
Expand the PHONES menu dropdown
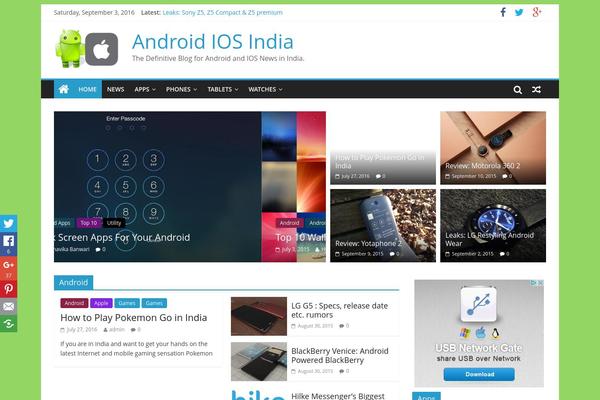(181, 89)
